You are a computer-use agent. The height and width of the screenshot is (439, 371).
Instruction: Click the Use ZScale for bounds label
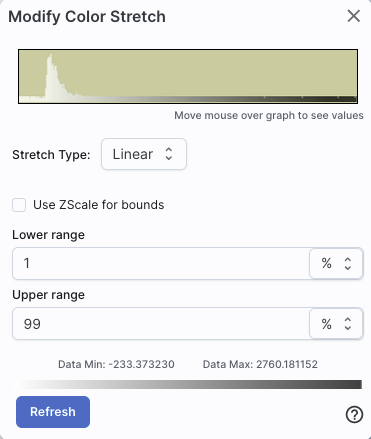tap(99, 205)
